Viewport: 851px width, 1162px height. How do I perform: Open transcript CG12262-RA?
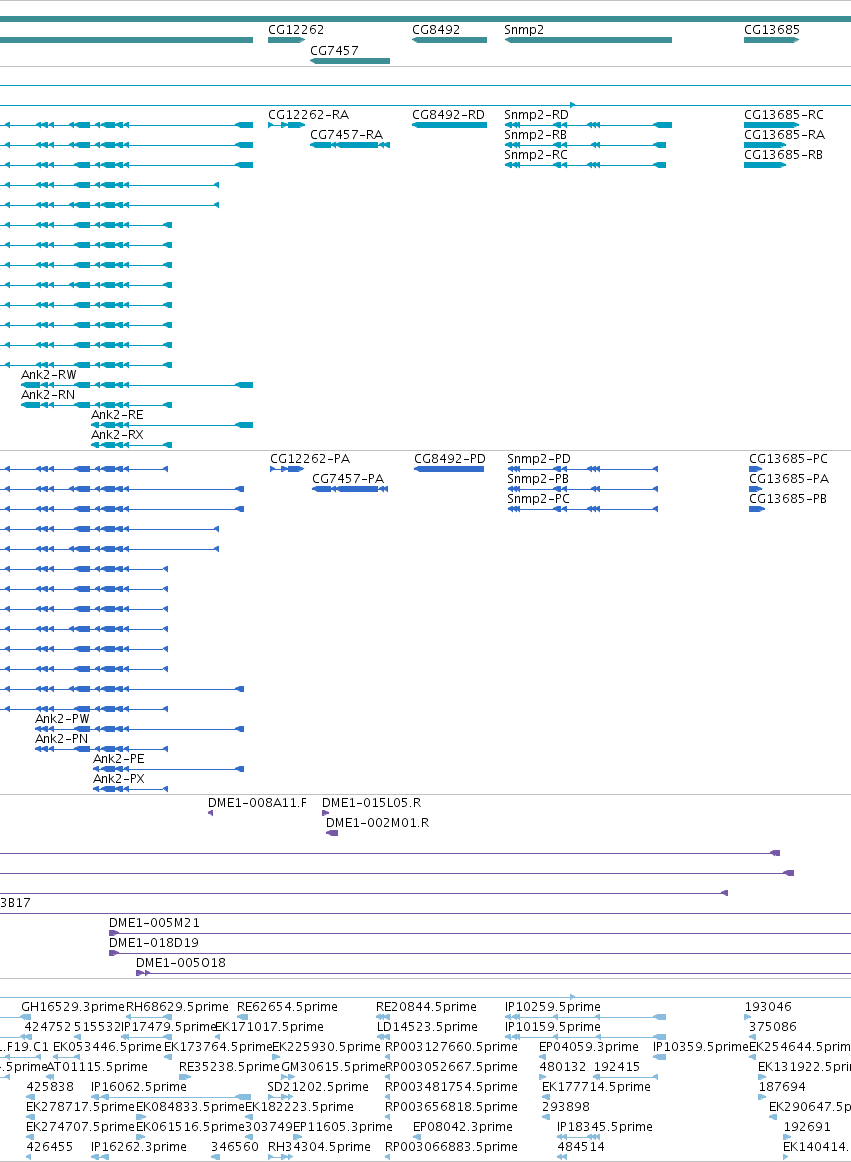click(308, 115)
